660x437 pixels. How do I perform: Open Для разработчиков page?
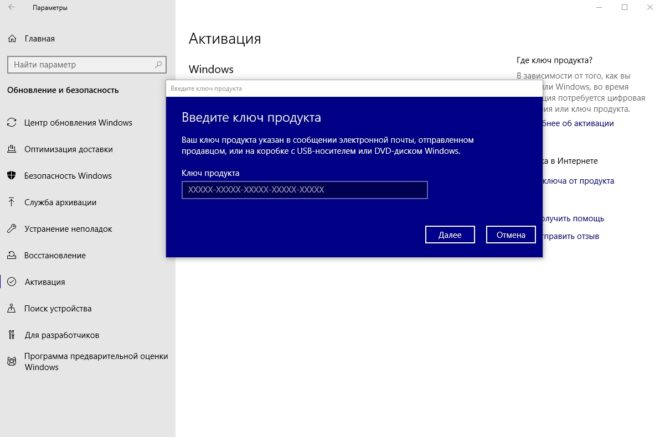click(61, 335)
